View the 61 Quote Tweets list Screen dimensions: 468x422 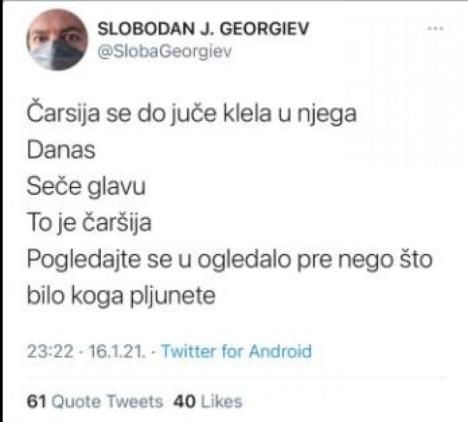[95, 401]
